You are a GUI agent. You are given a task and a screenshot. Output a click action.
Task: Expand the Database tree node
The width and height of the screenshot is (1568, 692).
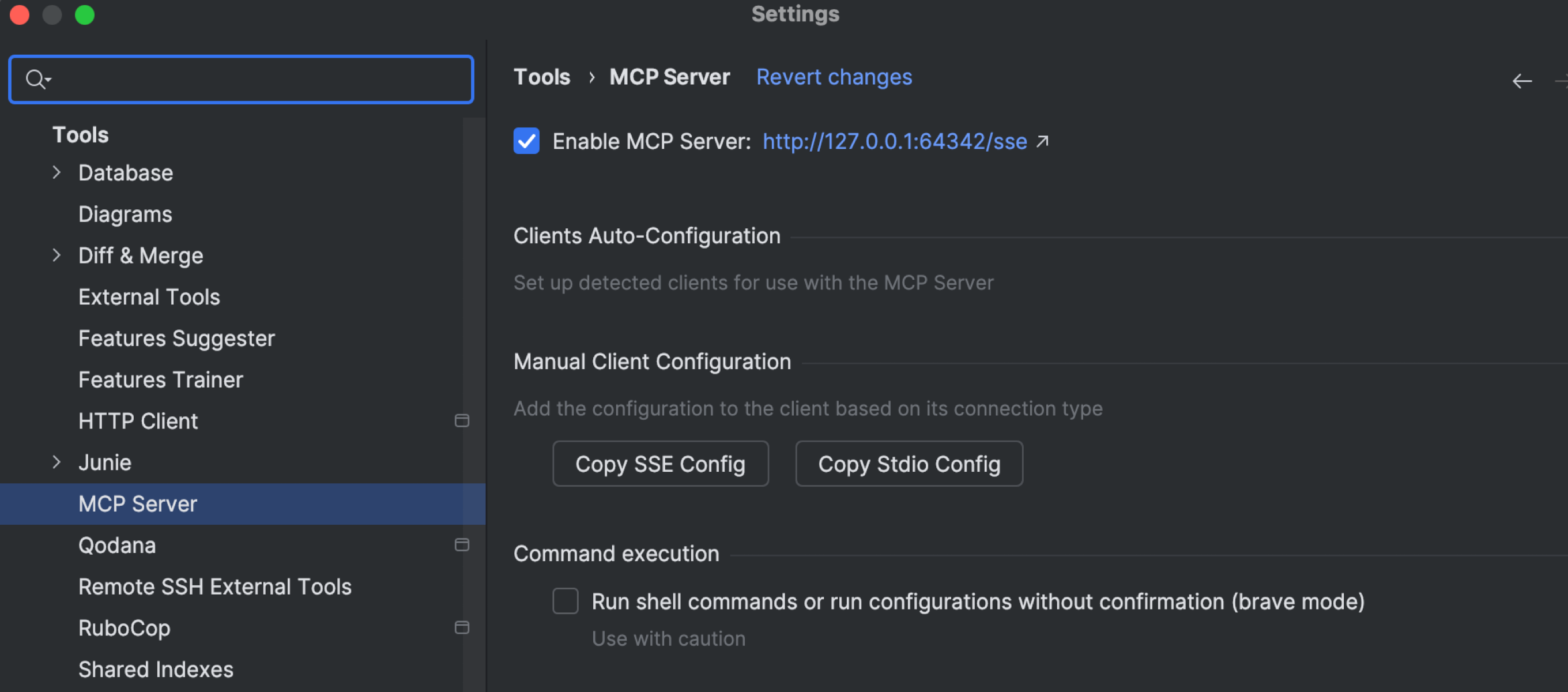tap(56, 173)
